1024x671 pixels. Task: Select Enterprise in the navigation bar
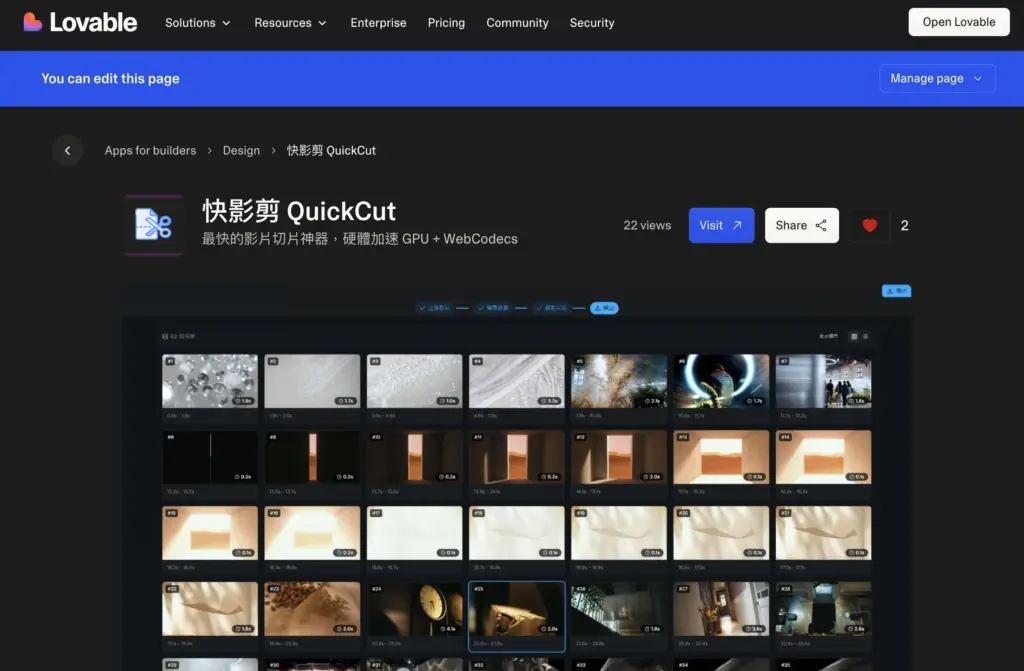378,22
